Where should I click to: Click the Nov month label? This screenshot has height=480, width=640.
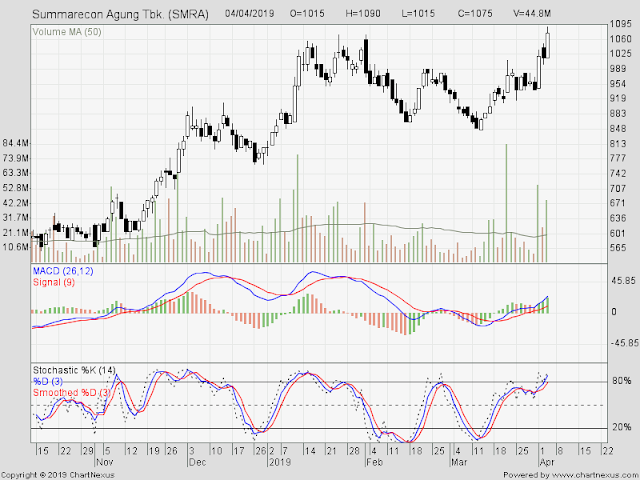point(104,462)
